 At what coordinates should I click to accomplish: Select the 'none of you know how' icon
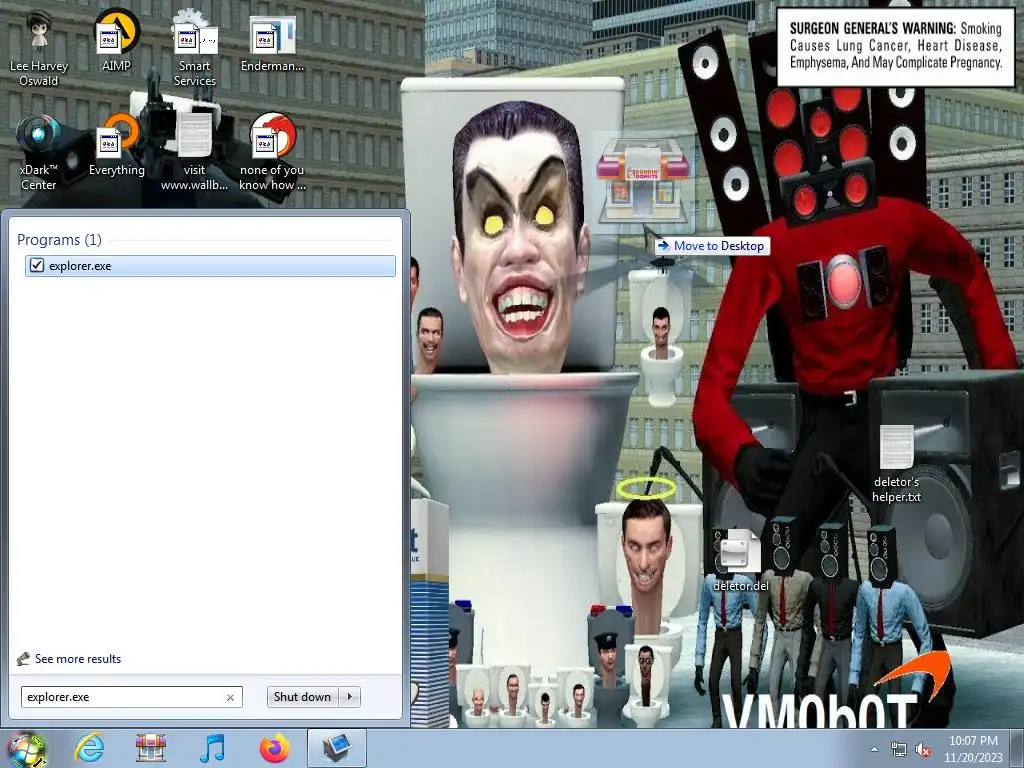pyautogui.click(x=272, y=152)
